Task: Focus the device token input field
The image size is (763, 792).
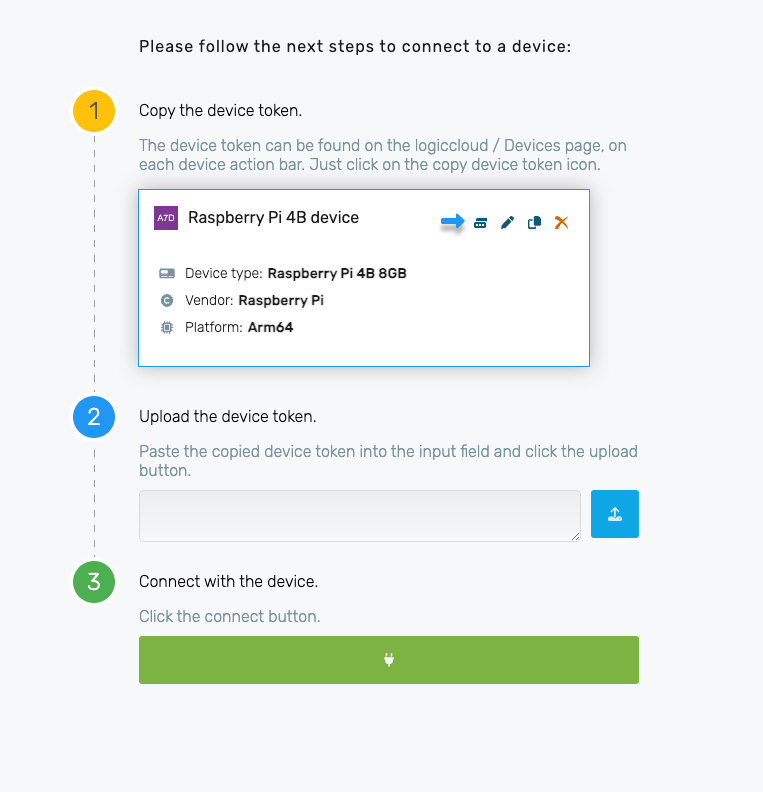Action: (x=359, y=515)
